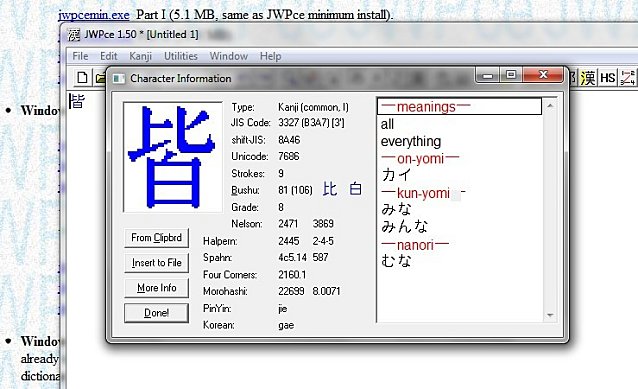This screenshot has height=389, width=638.
Task: Open the File menu
Action: point(80,56)
